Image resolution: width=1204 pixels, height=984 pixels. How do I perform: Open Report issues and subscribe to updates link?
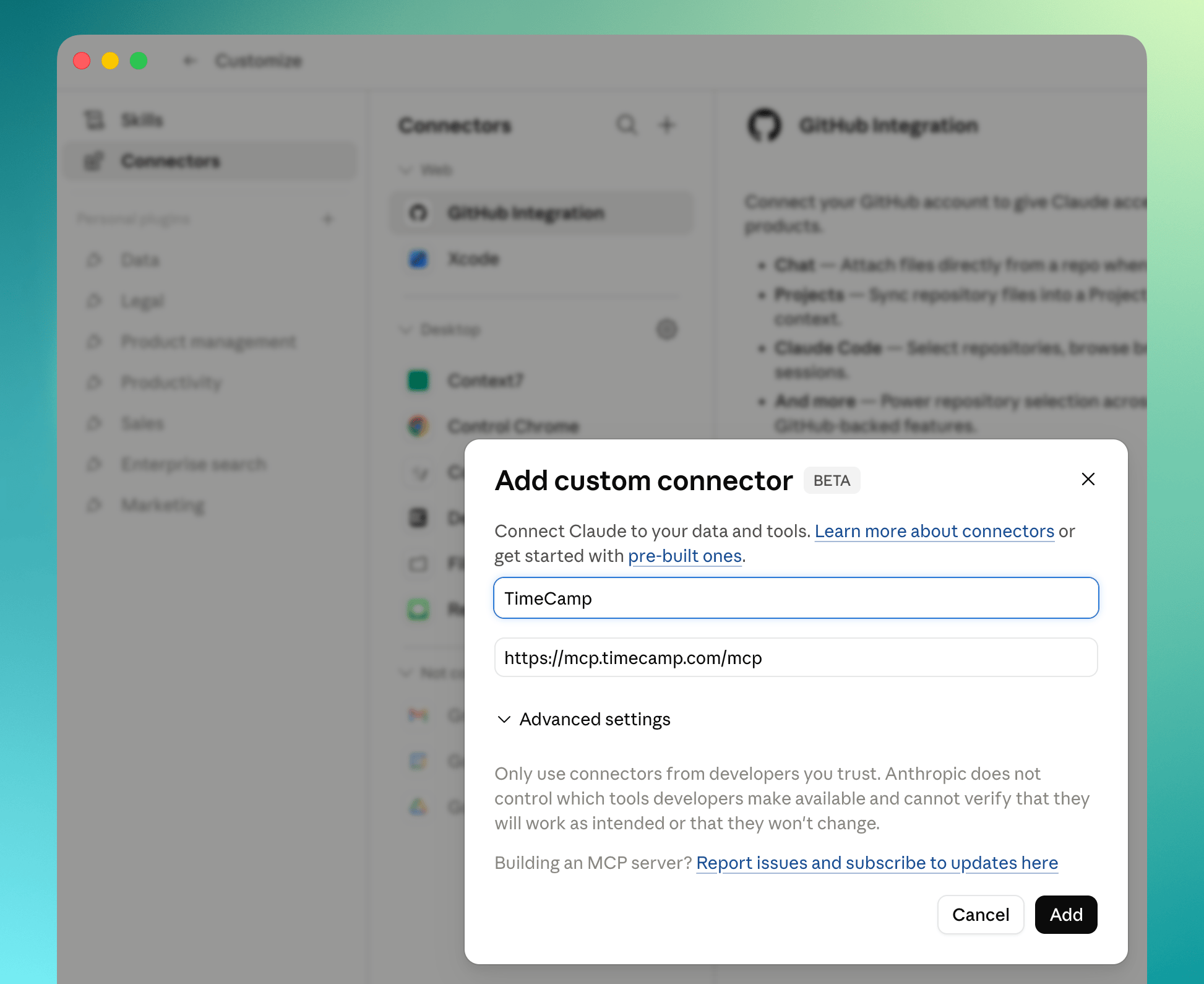point(877,863)
